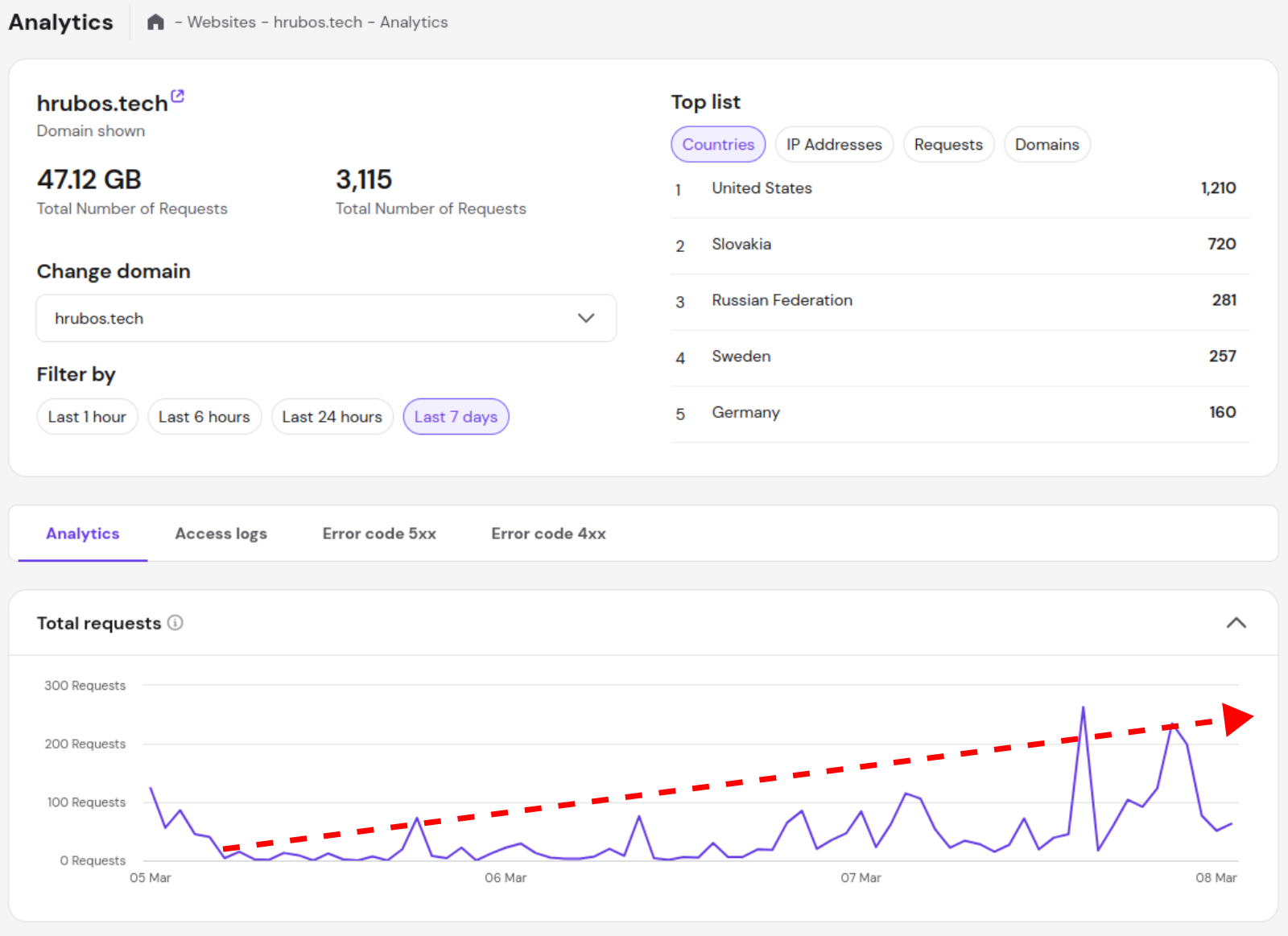Viewport: 1288px width, 936px height.
Task: Open hrubos.tech external link icon
Action: click(x=178, y=96)
